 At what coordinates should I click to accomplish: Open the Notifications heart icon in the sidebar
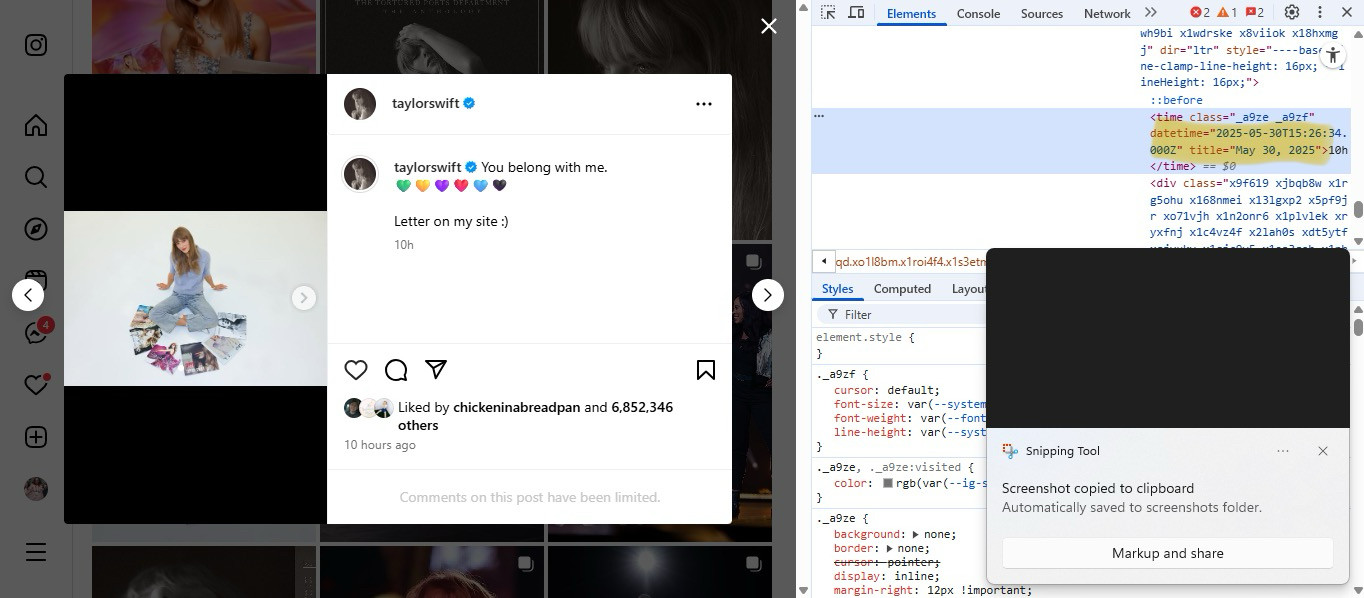pos(36,385)
